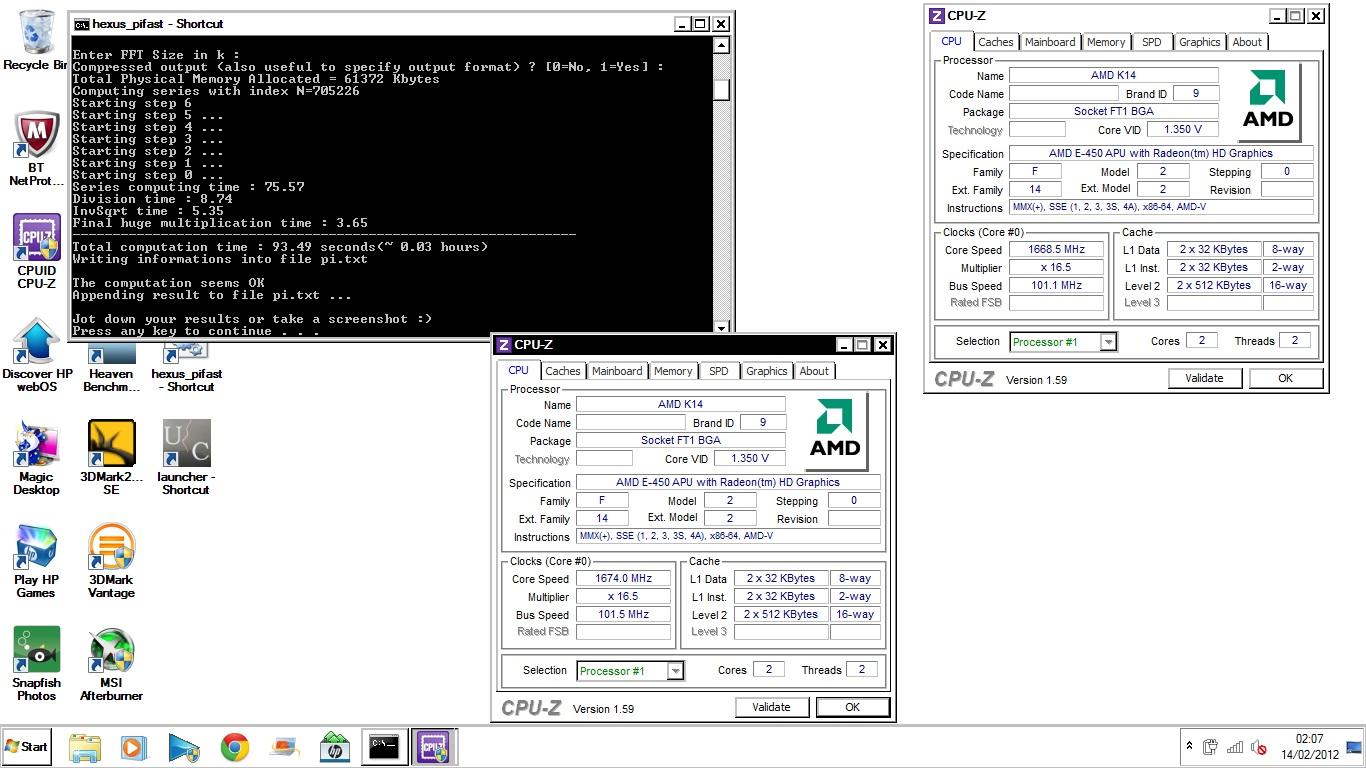Click Validate in top-right CPU-Z window

point(1204,378)
